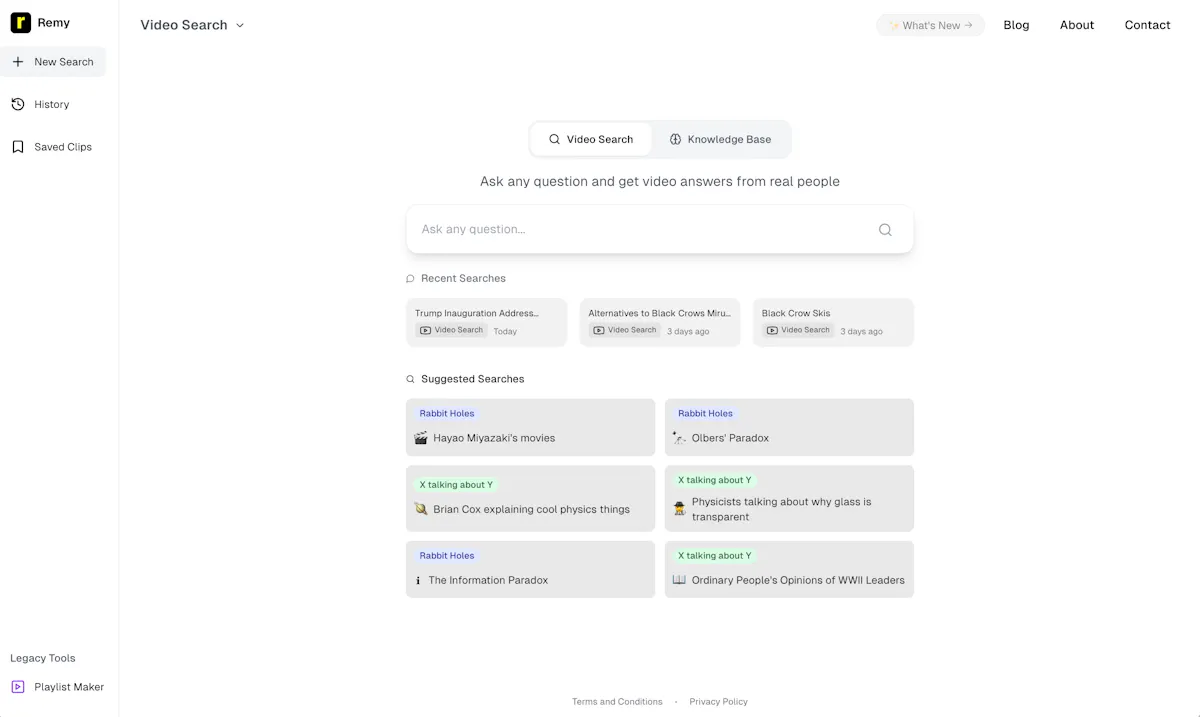Click the Playlist Maker purple icon
This screenshot has height=717, width=1200.
[18, 687]
